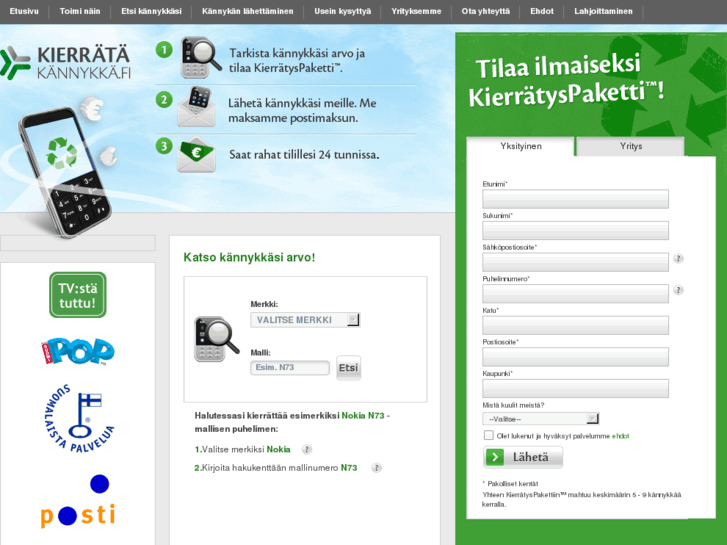Switch to the Yritys tab
This screenshot has height=545, width=727.
point(631,146)
